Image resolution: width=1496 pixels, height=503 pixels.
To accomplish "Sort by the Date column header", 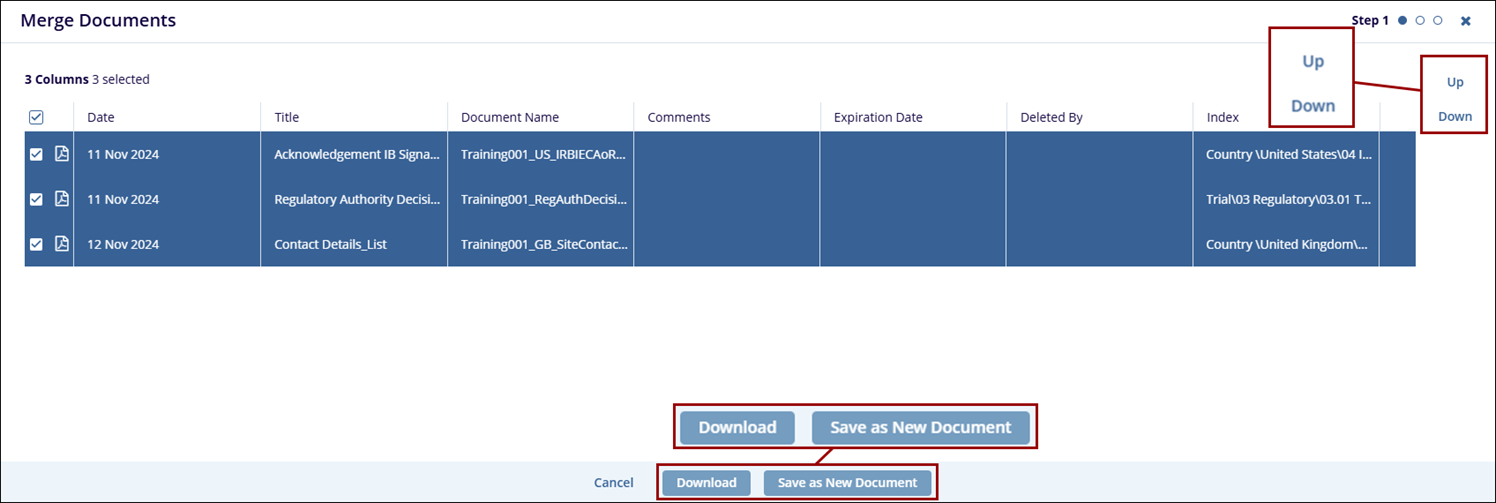I will click(101, 117).
